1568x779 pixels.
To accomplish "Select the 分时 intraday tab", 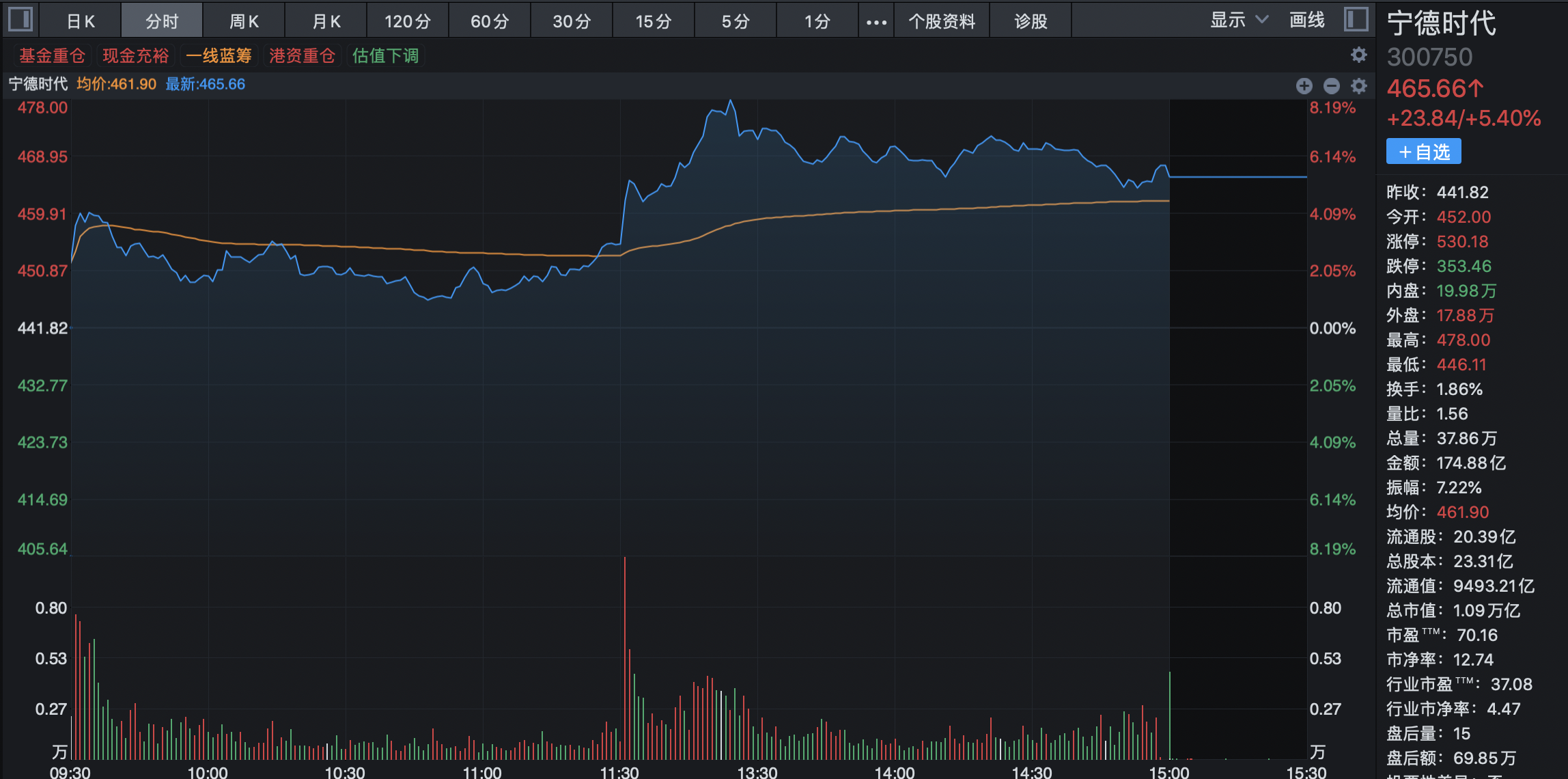I will click(x=162, y=21).
